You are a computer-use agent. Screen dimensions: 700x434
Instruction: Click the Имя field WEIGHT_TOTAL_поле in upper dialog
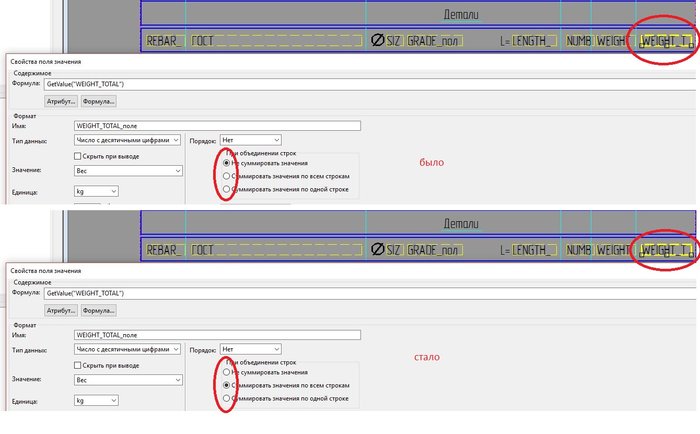[217, 126]
